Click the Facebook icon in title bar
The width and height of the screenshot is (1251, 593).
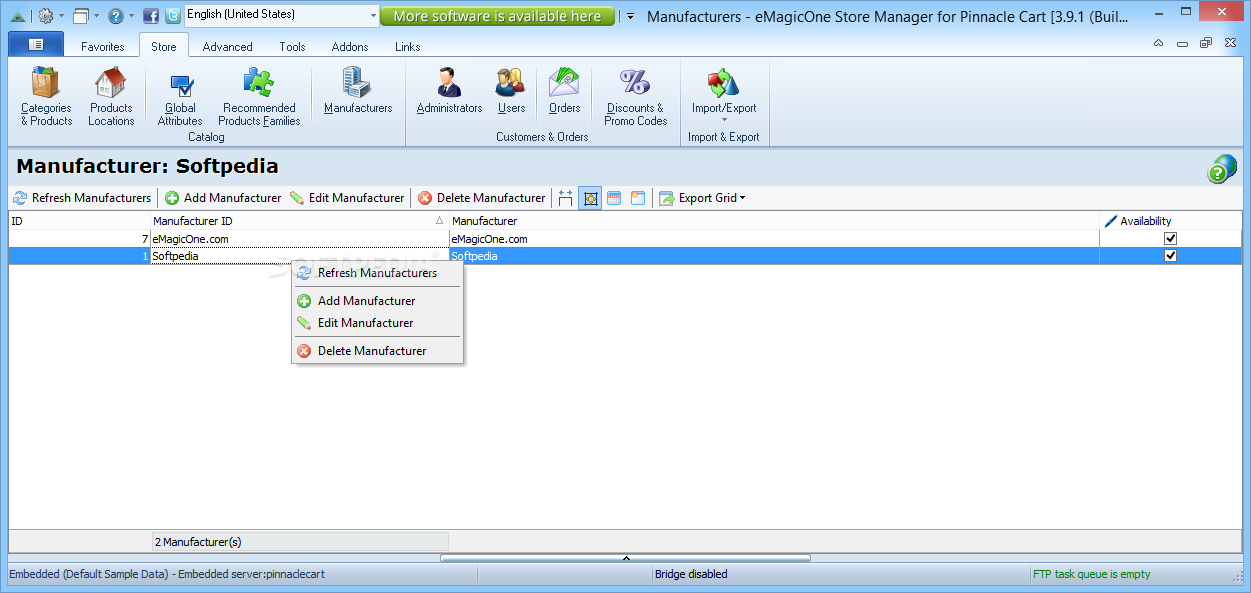coord(151,16)
